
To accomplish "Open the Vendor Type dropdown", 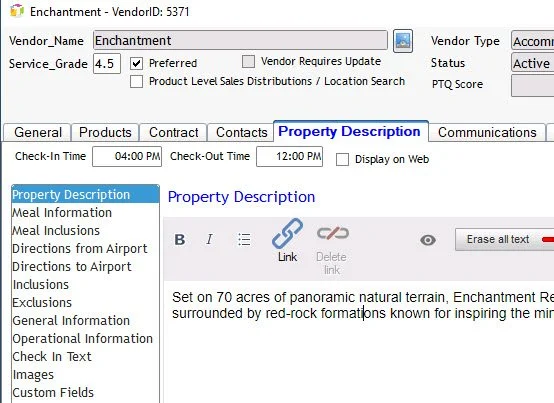I will 532,41.
